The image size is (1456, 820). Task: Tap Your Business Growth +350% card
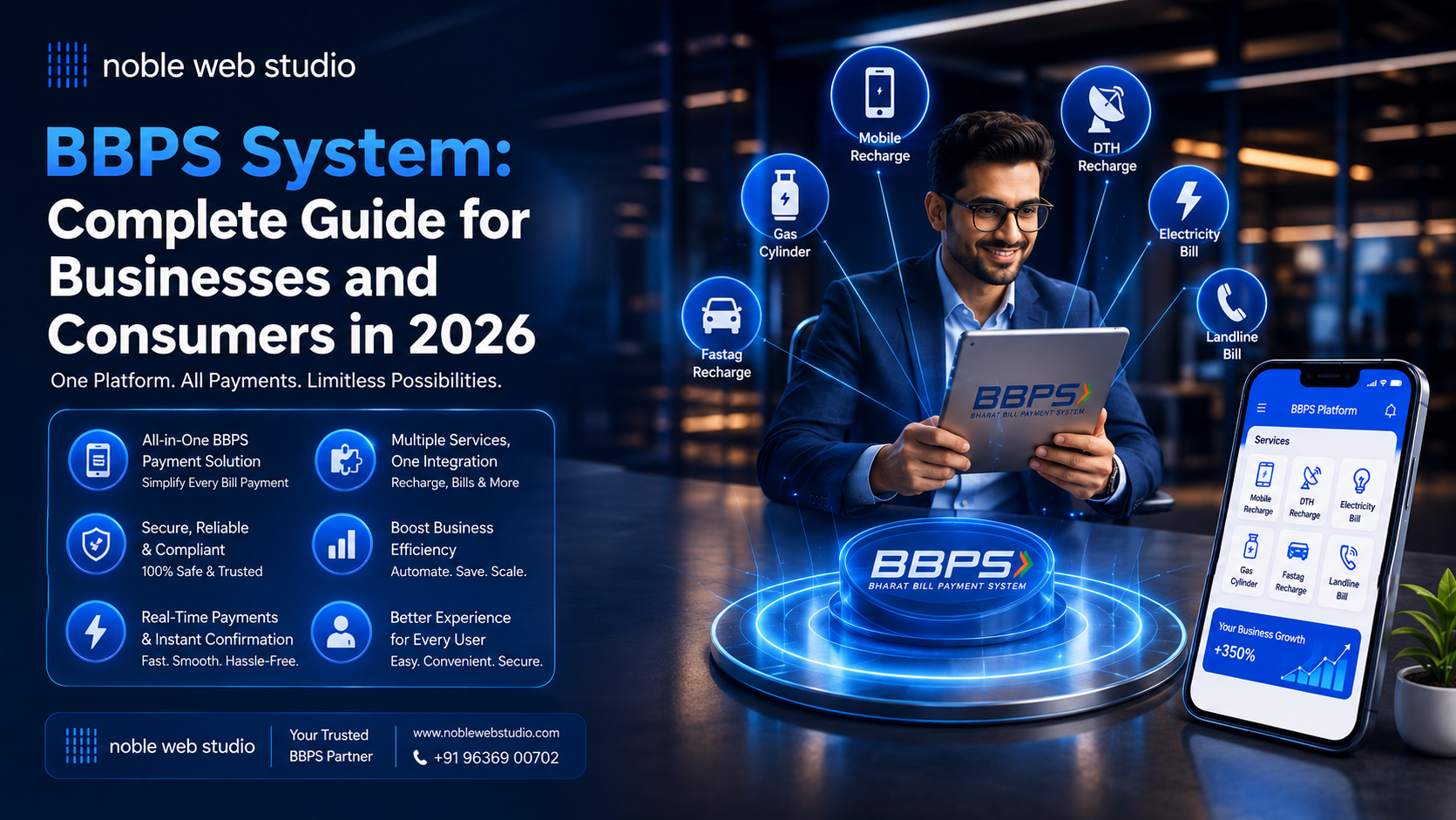[1282, 654]
